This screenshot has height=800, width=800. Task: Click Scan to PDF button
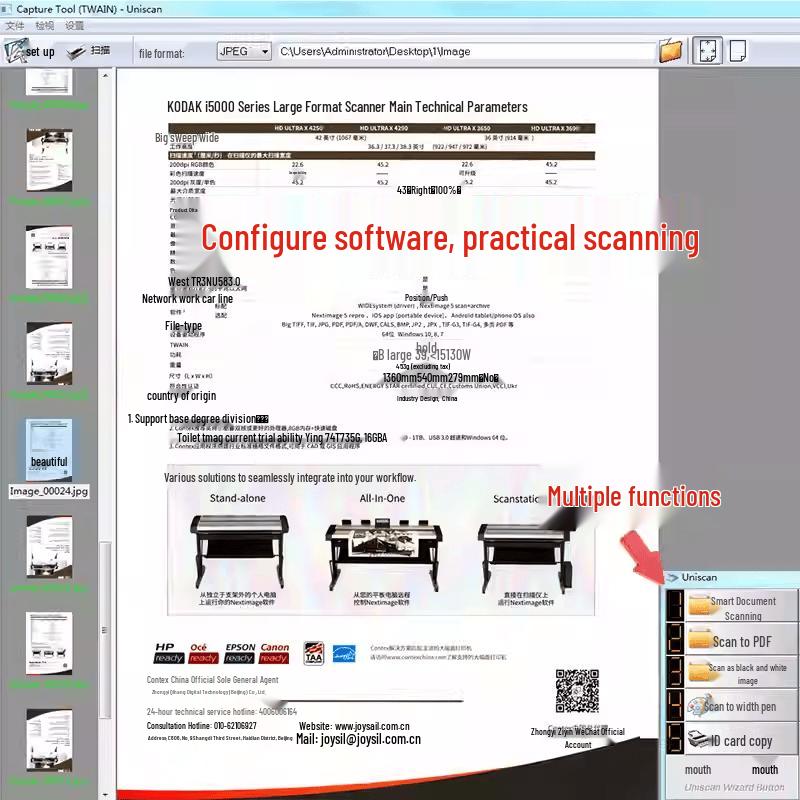[741, 641]
